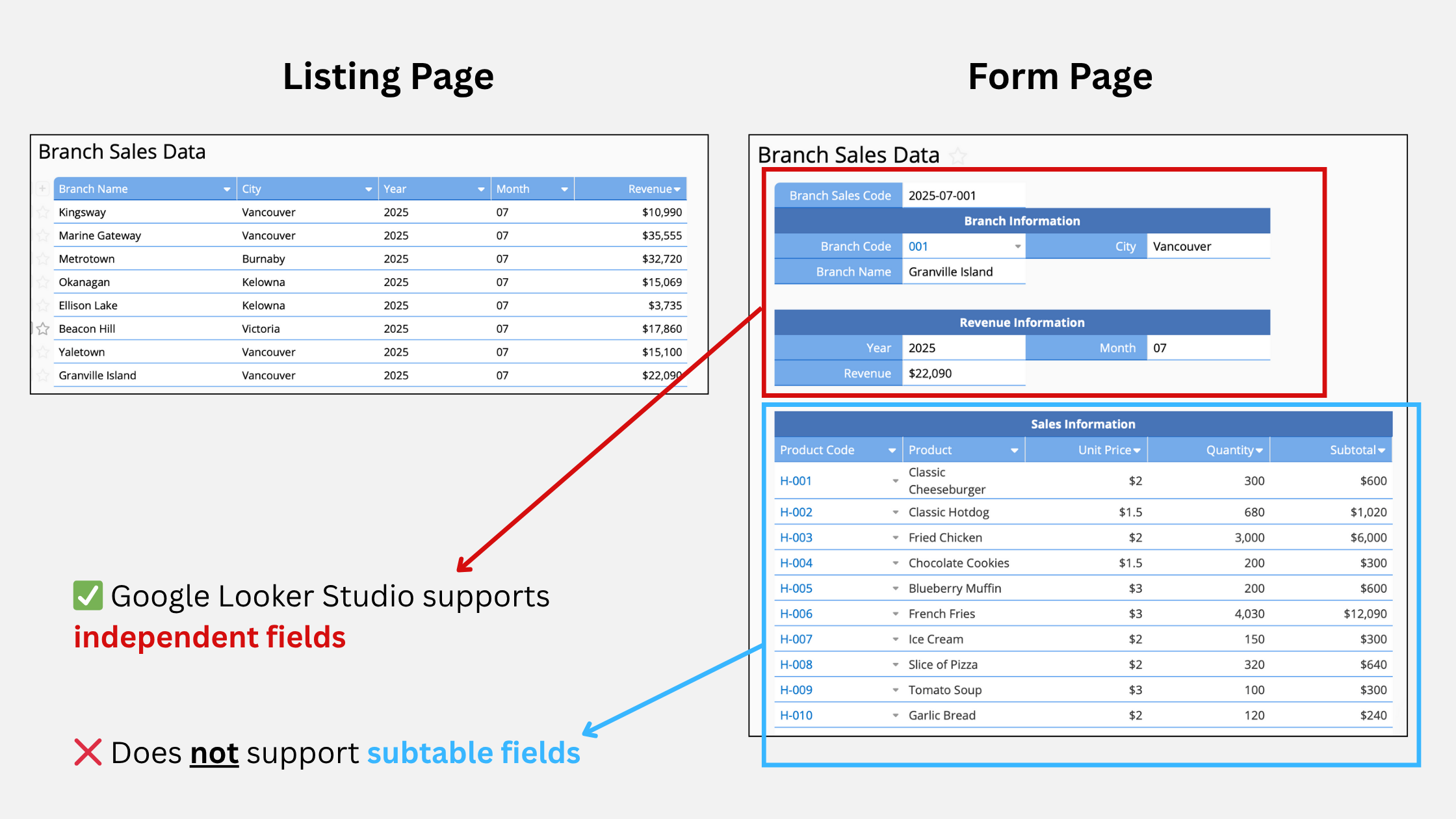Select the Kingsway branch name cell
Screen dimensions: 1456x819
pos(145,212)
